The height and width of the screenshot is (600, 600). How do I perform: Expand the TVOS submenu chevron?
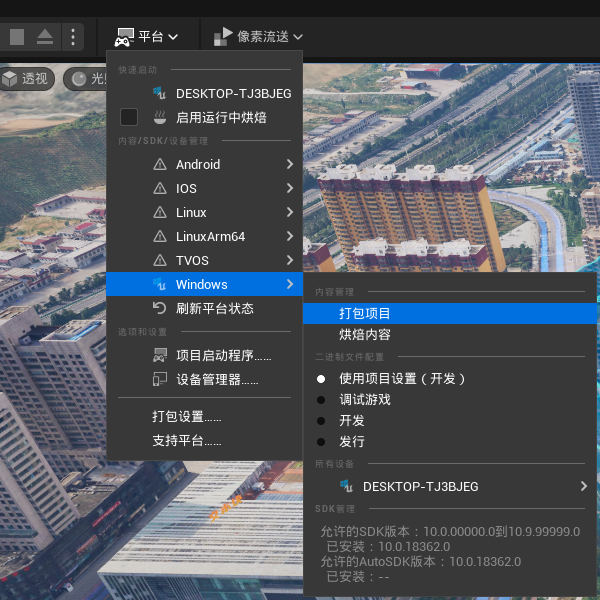click(x=290, y=260)
